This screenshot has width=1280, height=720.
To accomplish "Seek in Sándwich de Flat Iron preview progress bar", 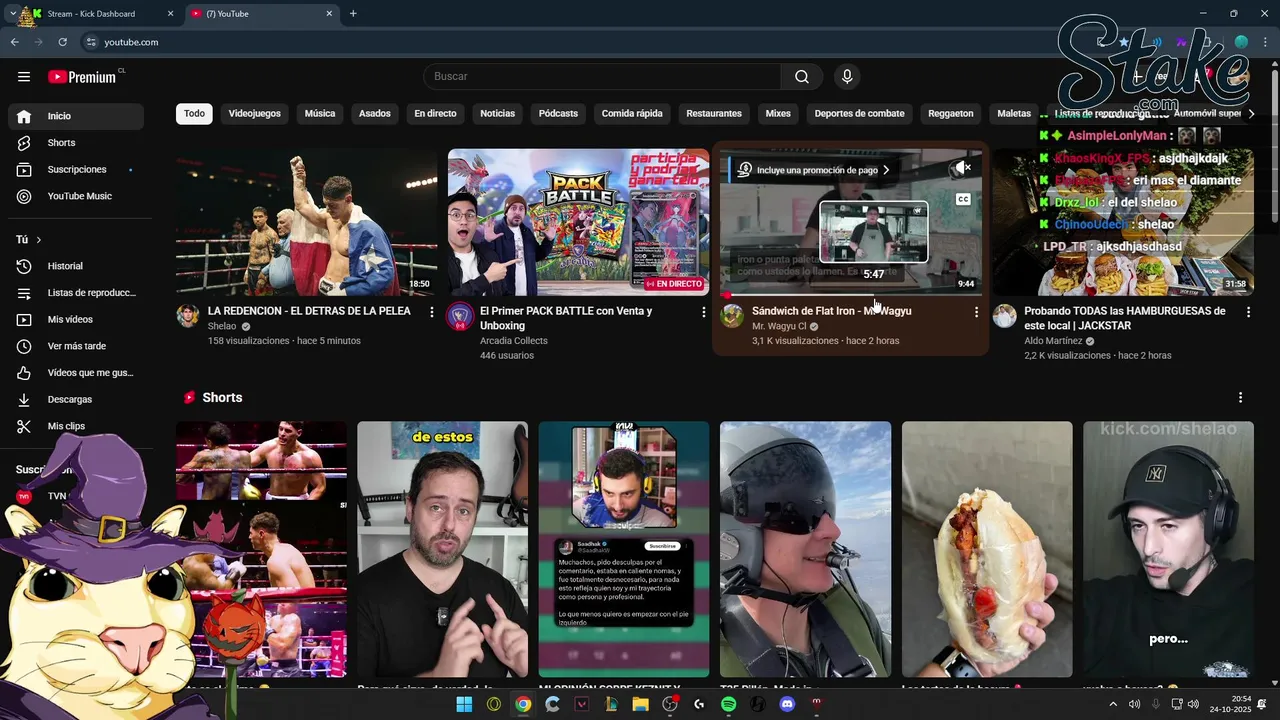I will [850, 295].
